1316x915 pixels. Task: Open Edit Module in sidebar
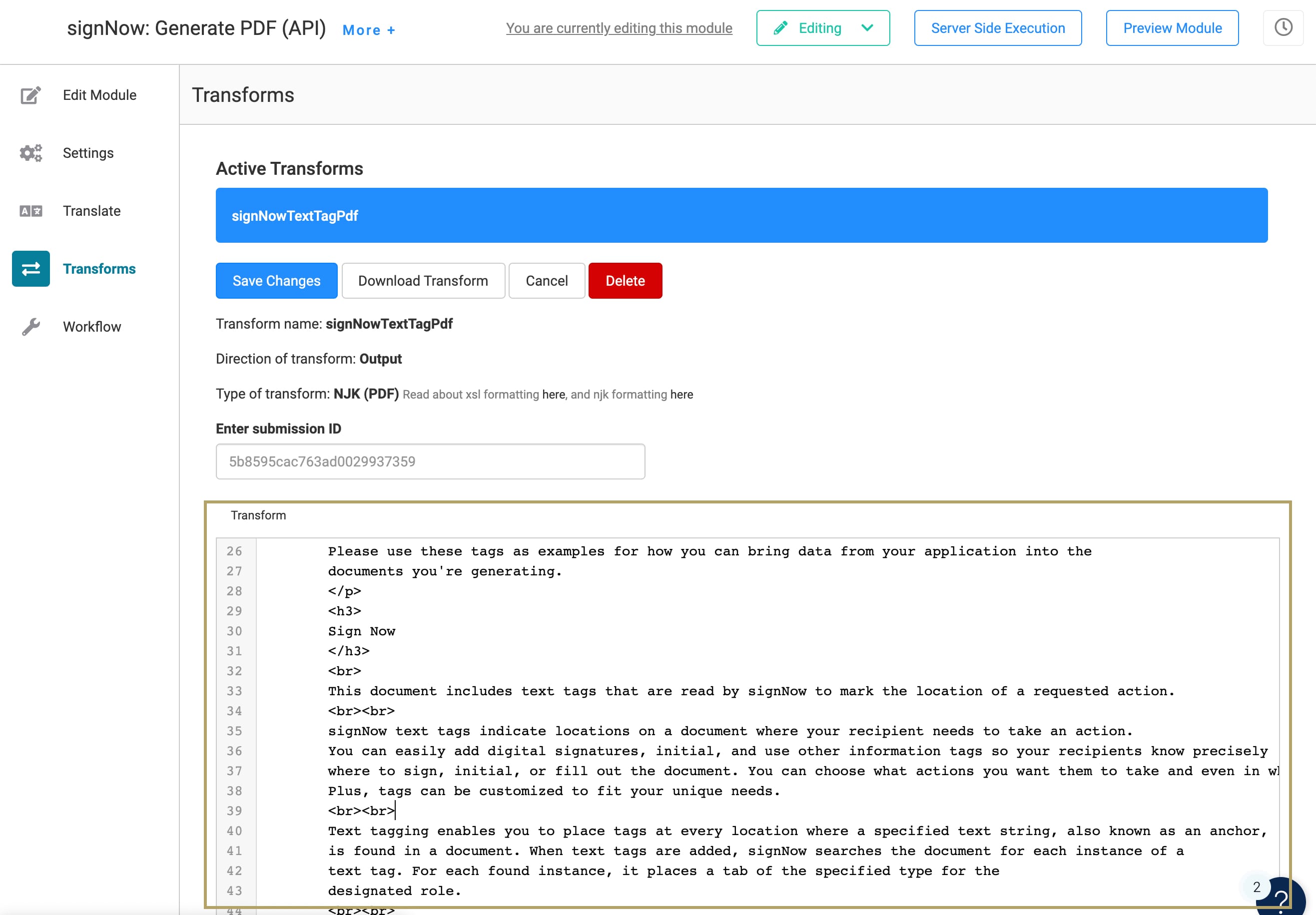99,95
